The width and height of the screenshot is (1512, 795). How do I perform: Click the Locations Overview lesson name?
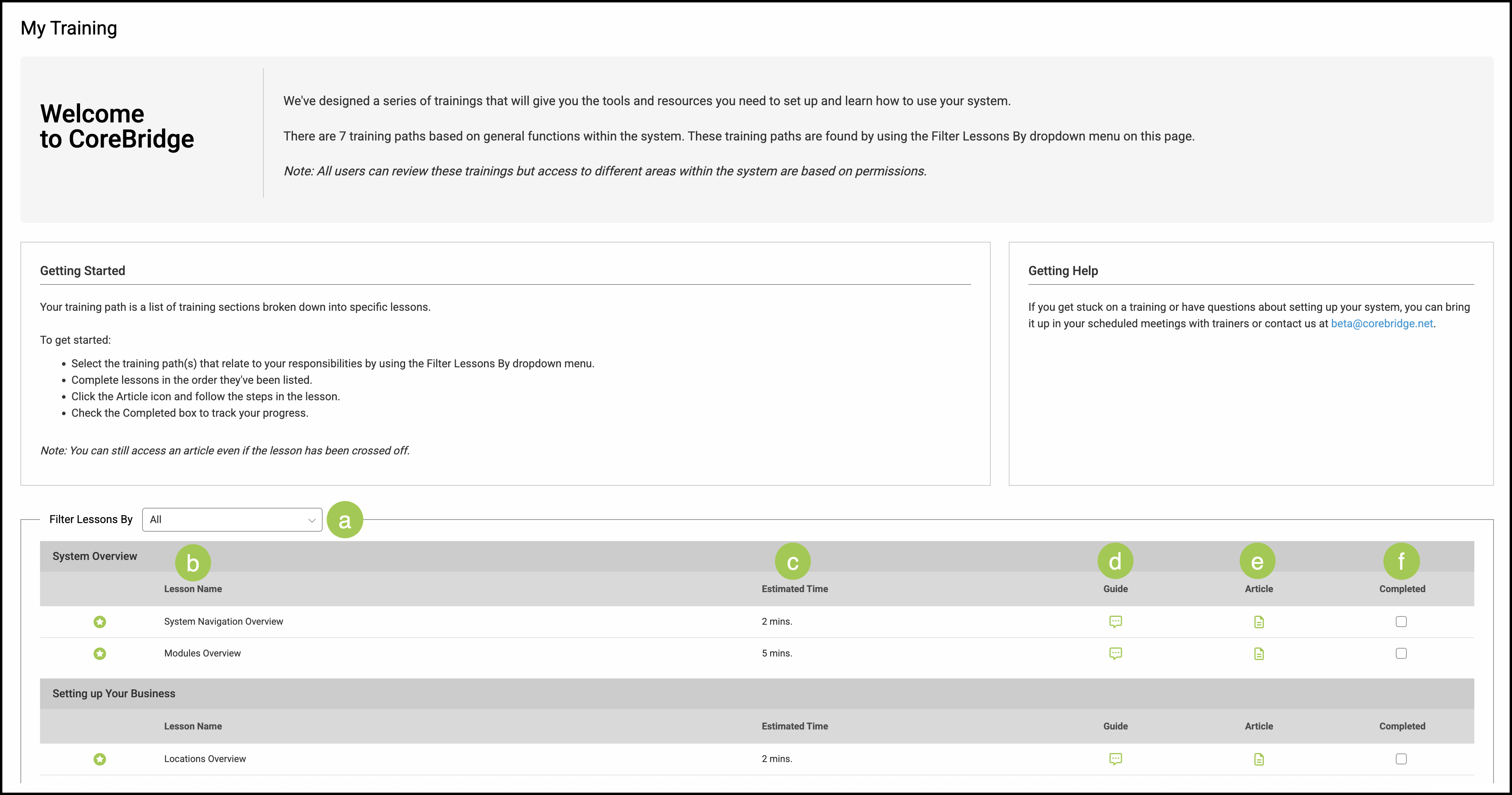205,759
